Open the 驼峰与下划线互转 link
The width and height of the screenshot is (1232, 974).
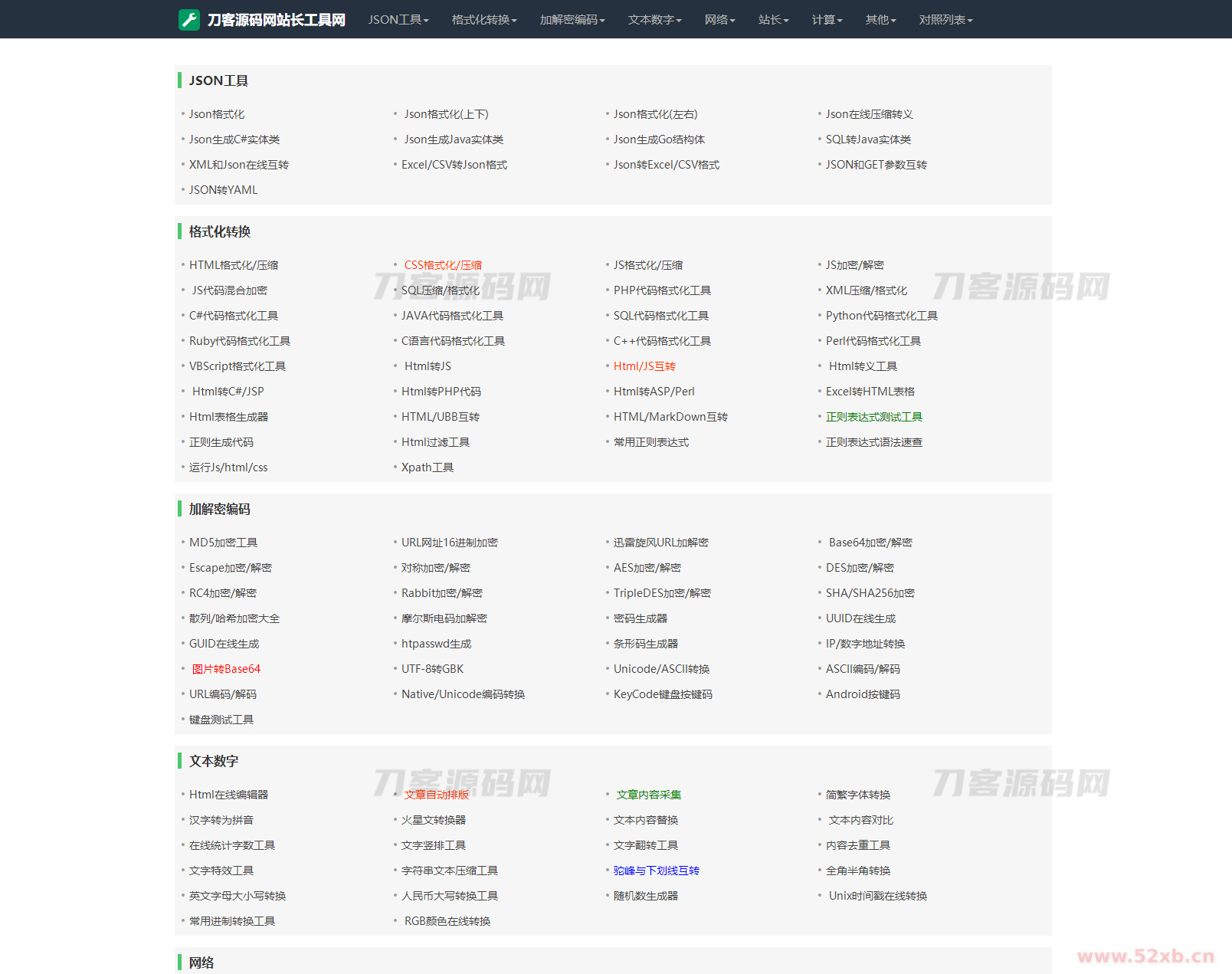[x=656, y=871]
